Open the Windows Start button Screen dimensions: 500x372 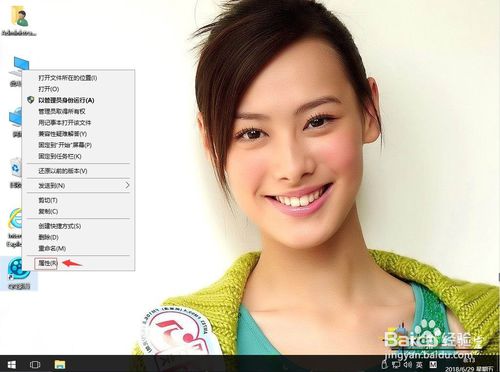(x=12, y=364)
